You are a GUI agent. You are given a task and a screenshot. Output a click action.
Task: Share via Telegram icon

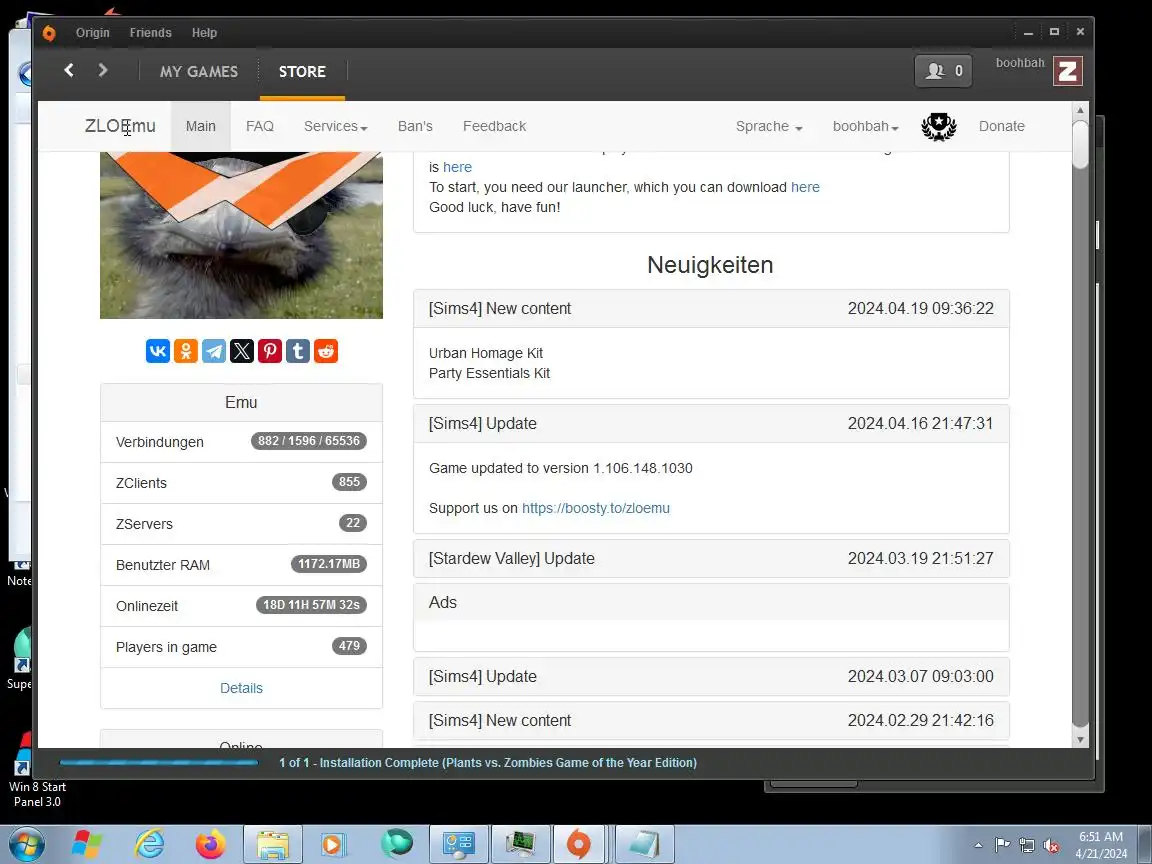214,351
